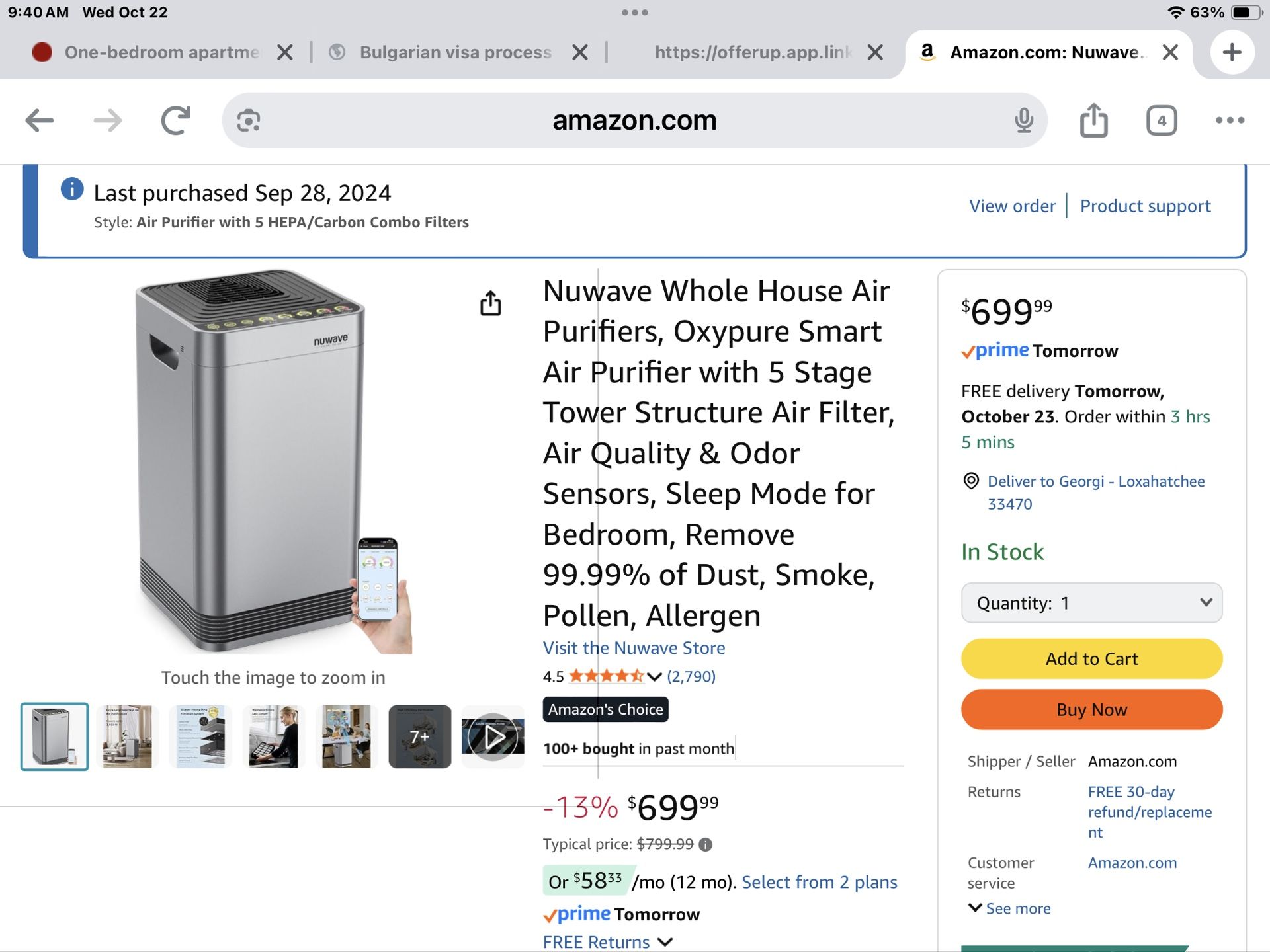Click the delivery location pin for Loxahatchee

[970, 481]
